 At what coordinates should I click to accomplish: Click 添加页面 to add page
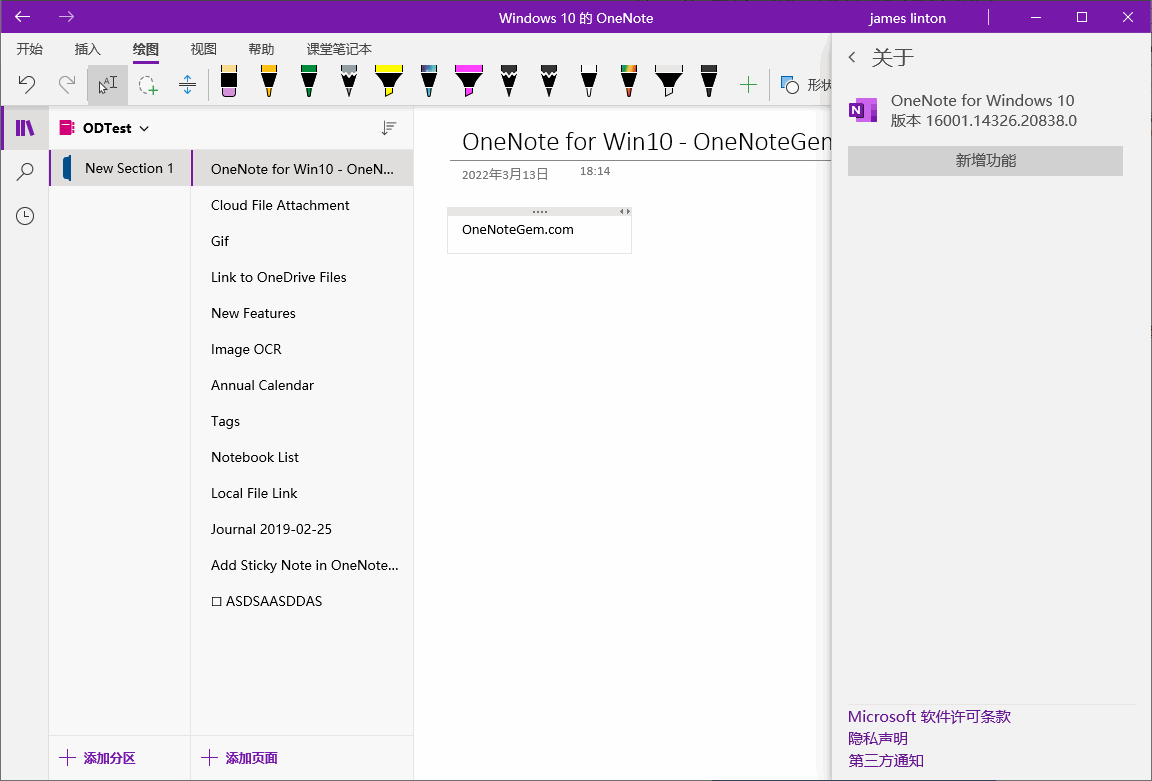pyautogui.click(x=239, y=758)
